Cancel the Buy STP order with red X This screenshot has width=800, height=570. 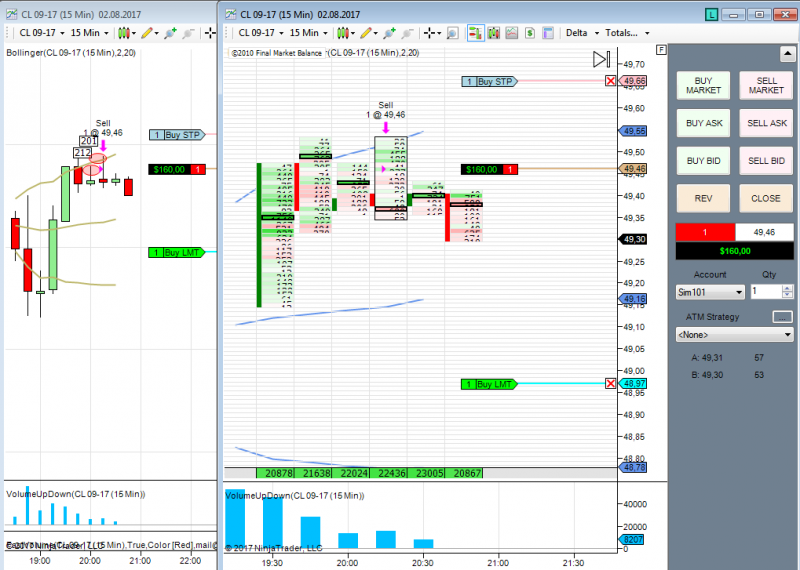pyautogui.click(x=610, y=81)
